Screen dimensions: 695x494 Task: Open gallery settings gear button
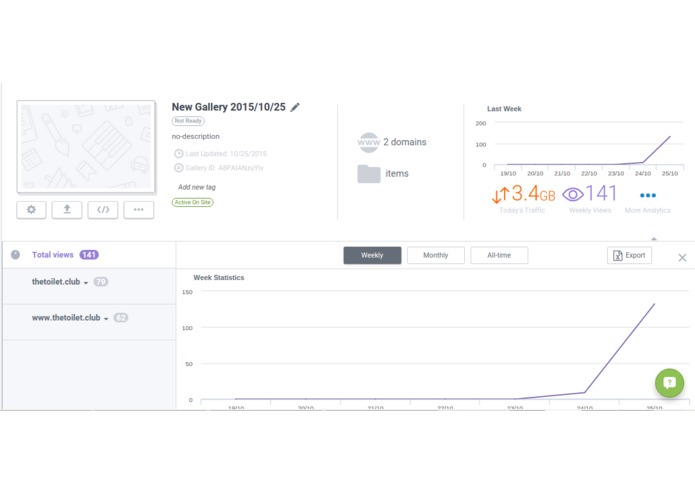click(x=31, y=210)
